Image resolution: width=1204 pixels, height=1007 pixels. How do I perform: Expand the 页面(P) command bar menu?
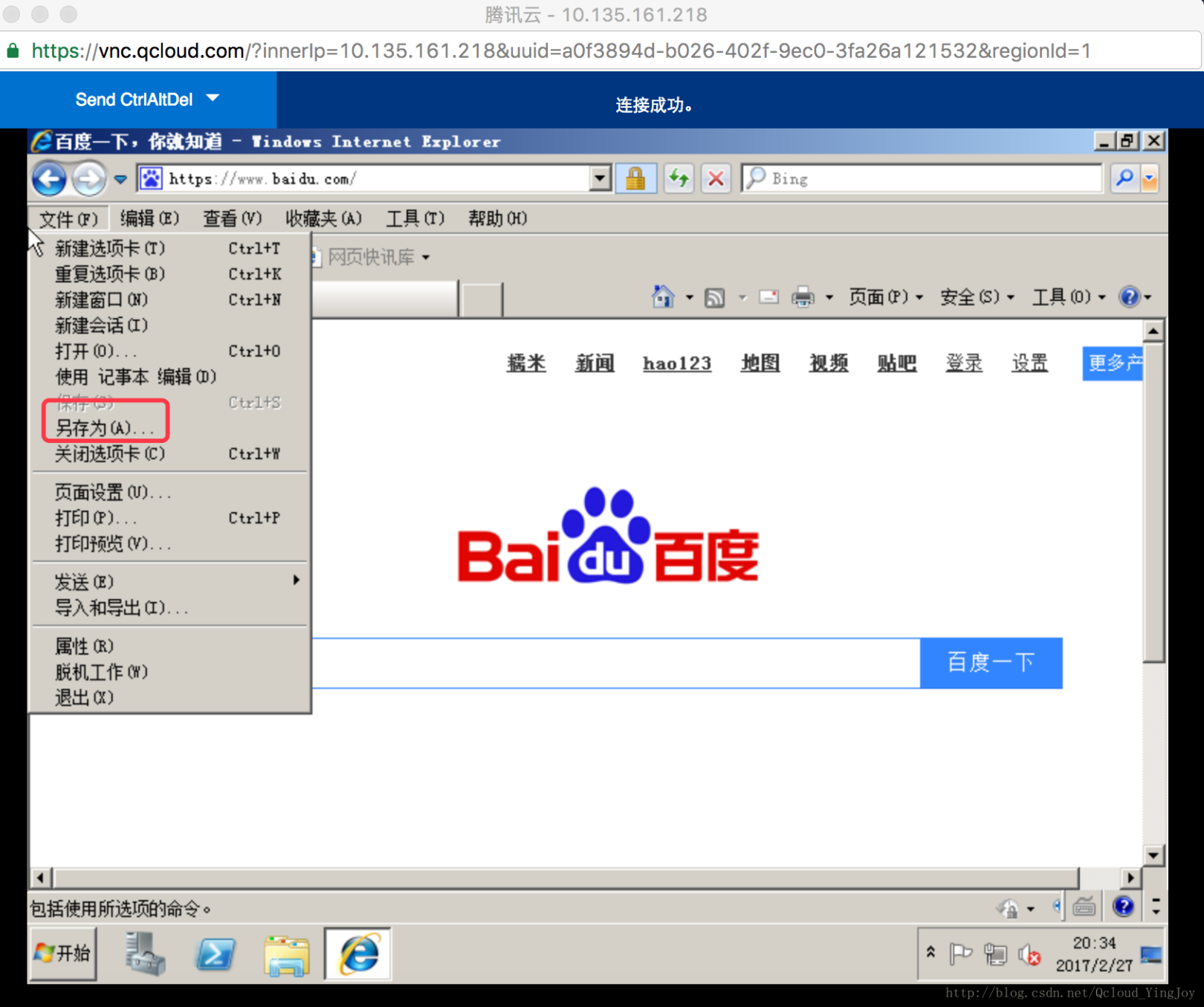pyautogui.click(x=886, y=297)
